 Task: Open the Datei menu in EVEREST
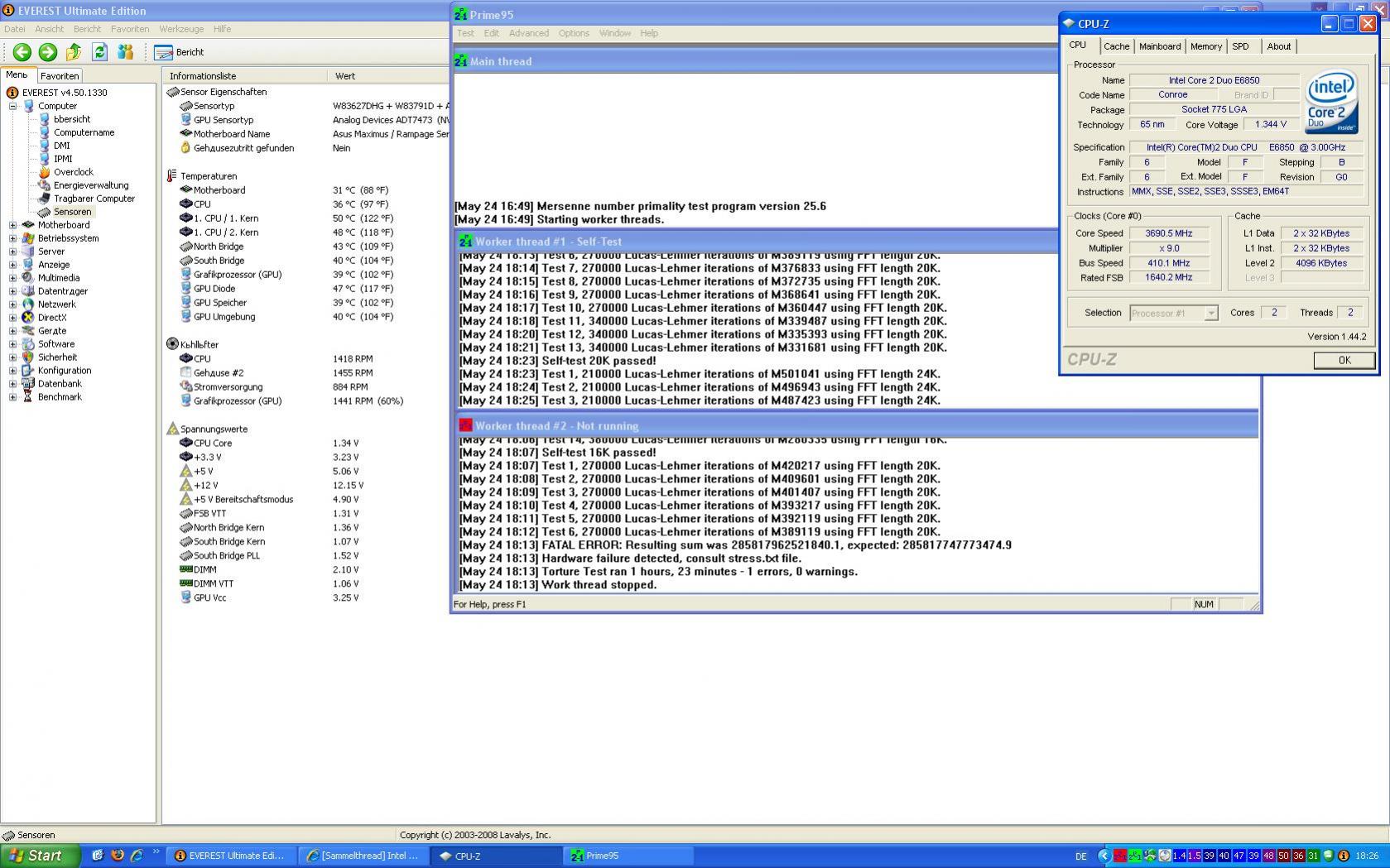(x=15, y=29)
